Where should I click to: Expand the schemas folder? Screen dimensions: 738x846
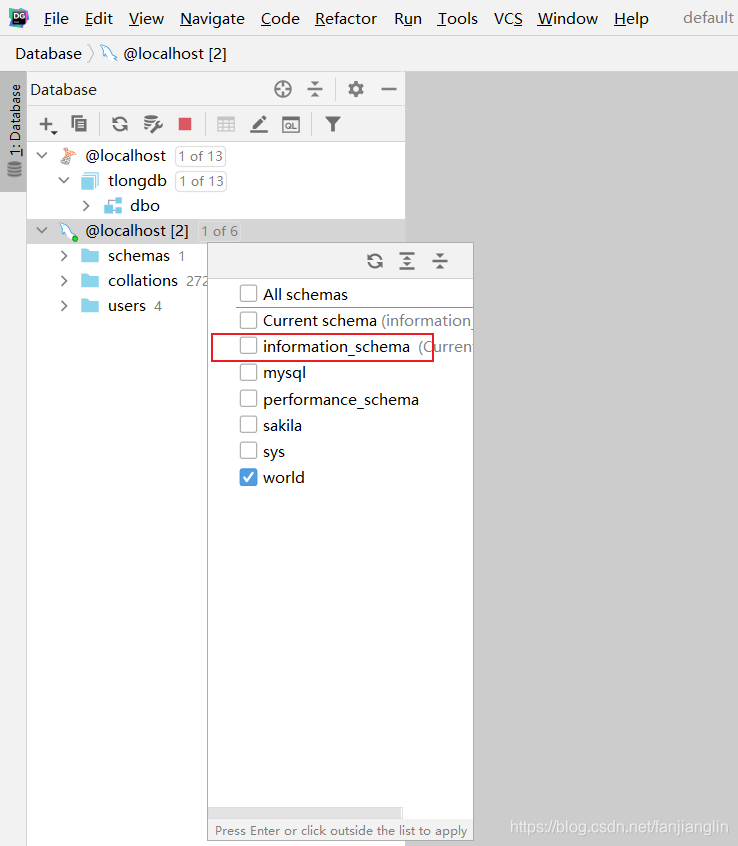pos(64,256)
